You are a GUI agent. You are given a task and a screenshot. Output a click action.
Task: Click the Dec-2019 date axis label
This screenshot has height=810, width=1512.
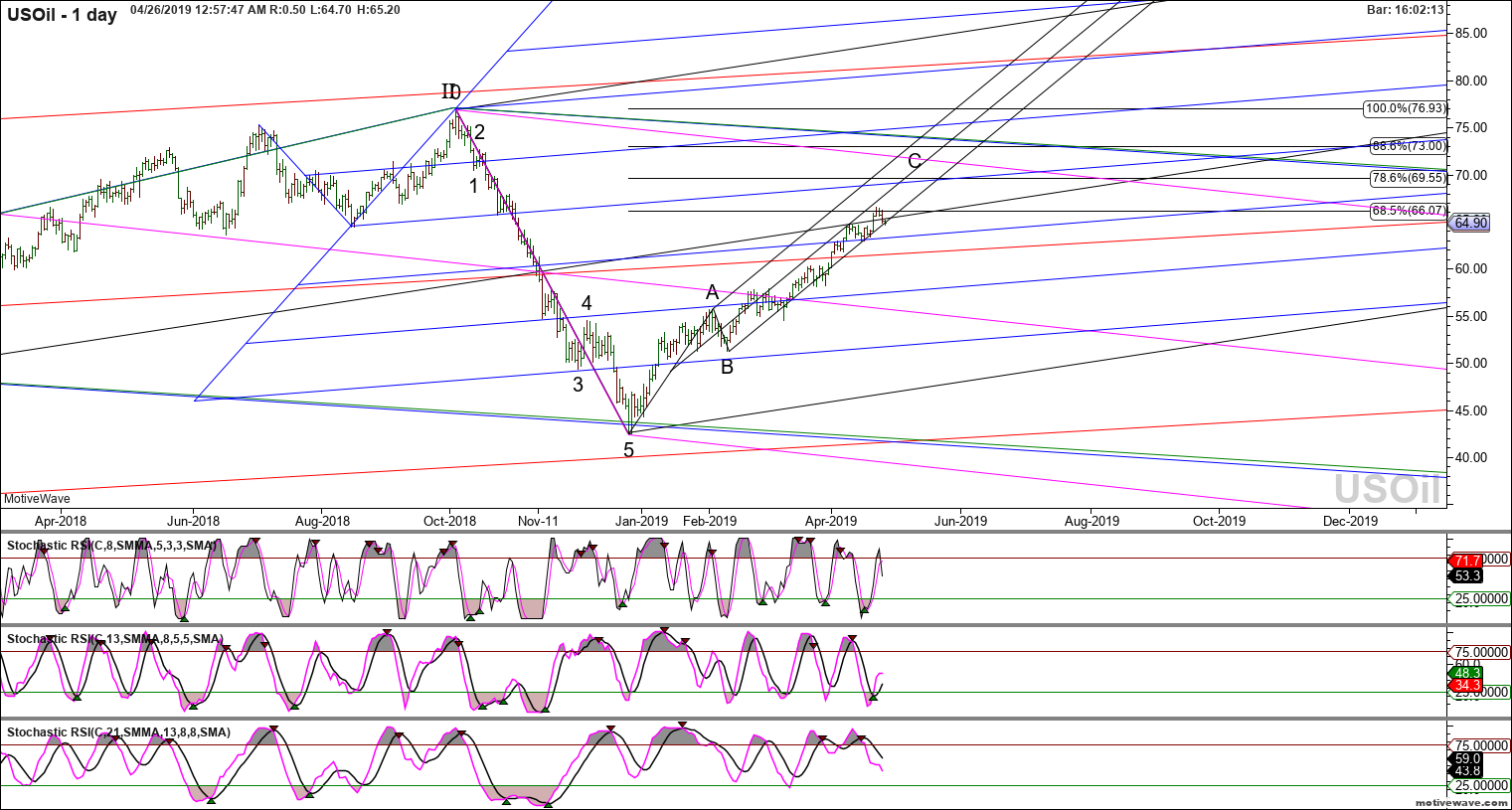pos(1351,521)
